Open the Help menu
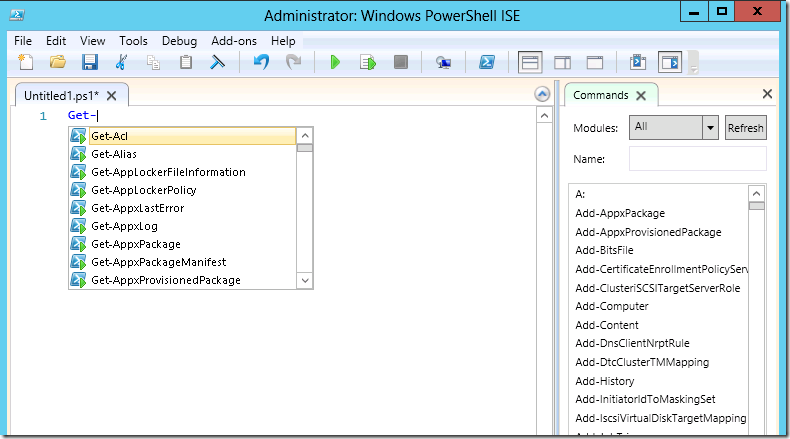 [283, 41]
